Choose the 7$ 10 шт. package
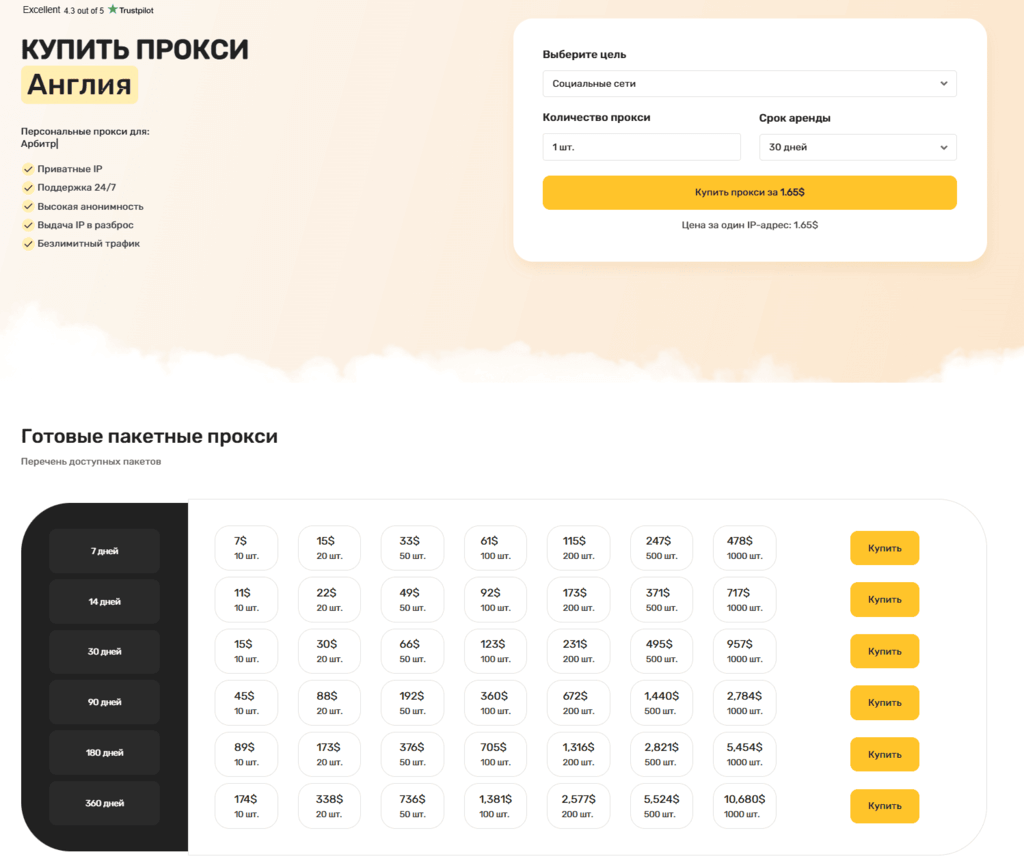Screen dimensions: 1024x863 (246, 548)
